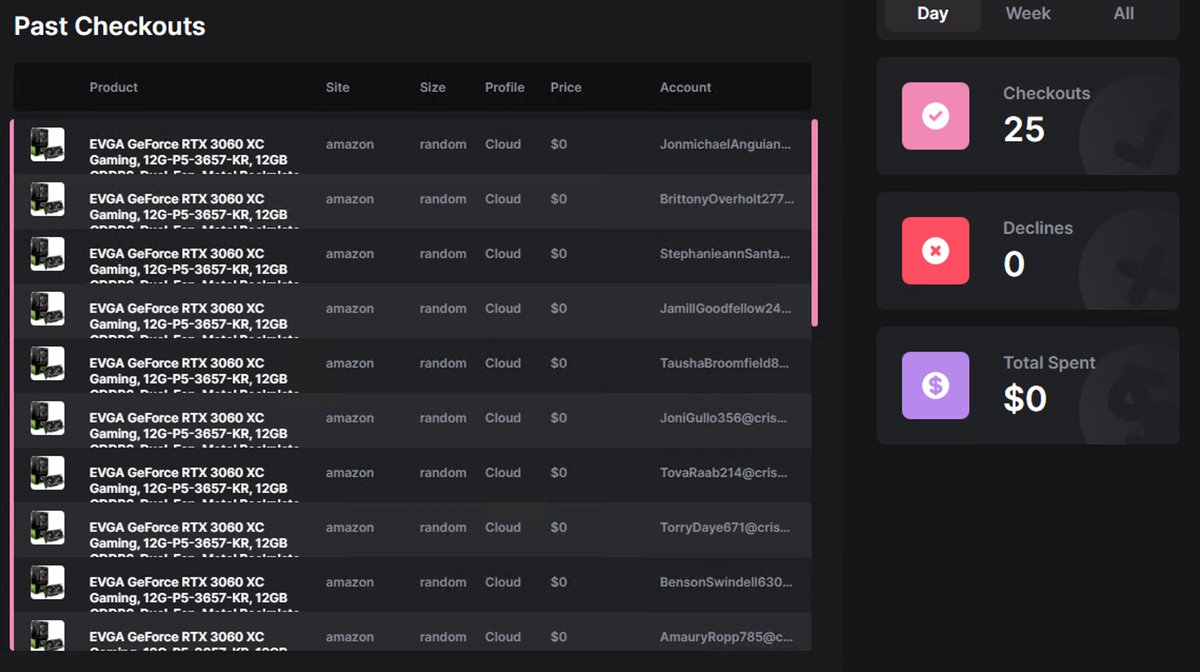
Task: Click the Past Checkouts heading
Action: point(110,27)
